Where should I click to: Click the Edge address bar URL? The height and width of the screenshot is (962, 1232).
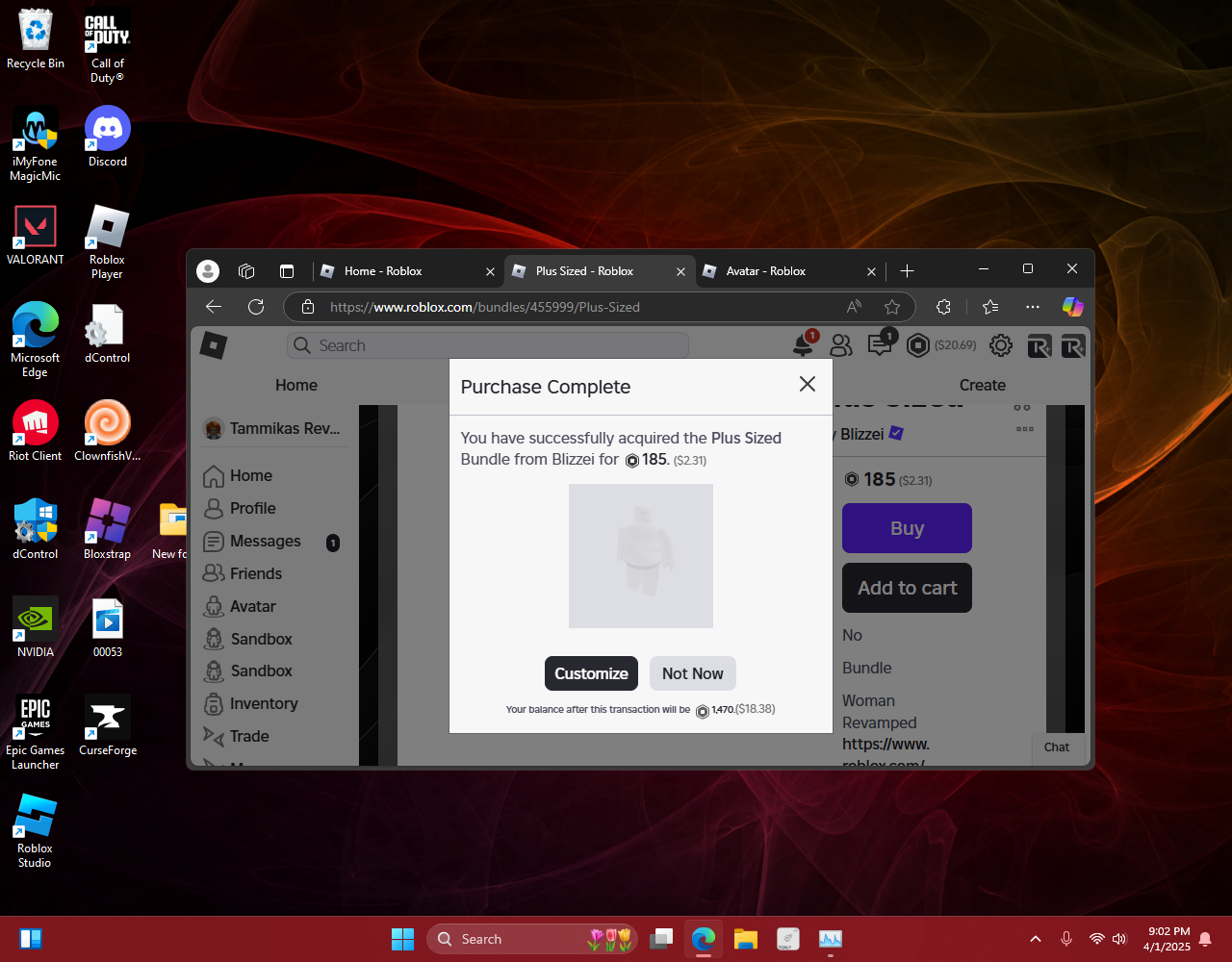point(484,307)
